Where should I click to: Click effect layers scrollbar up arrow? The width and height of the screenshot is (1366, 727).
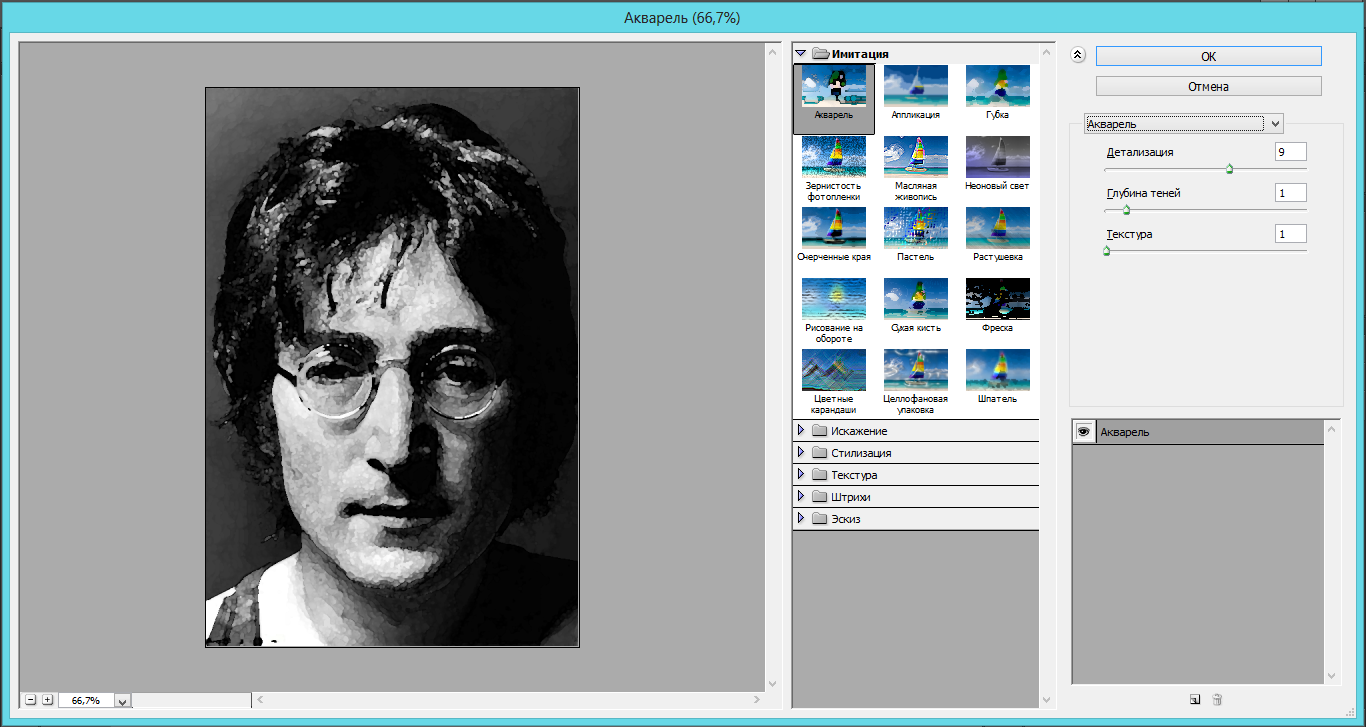pos(1331,427)
